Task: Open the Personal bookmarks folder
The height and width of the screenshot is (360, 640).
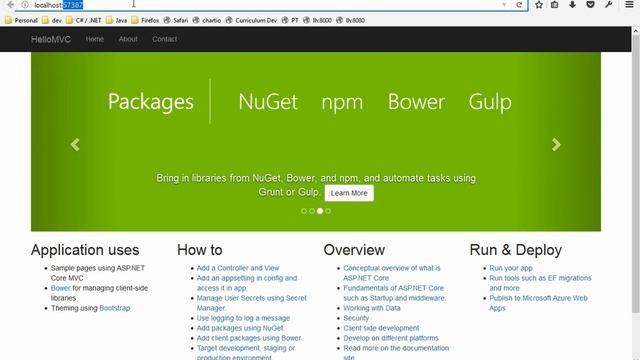Action: pyautogui.click(x=21, y=20)
